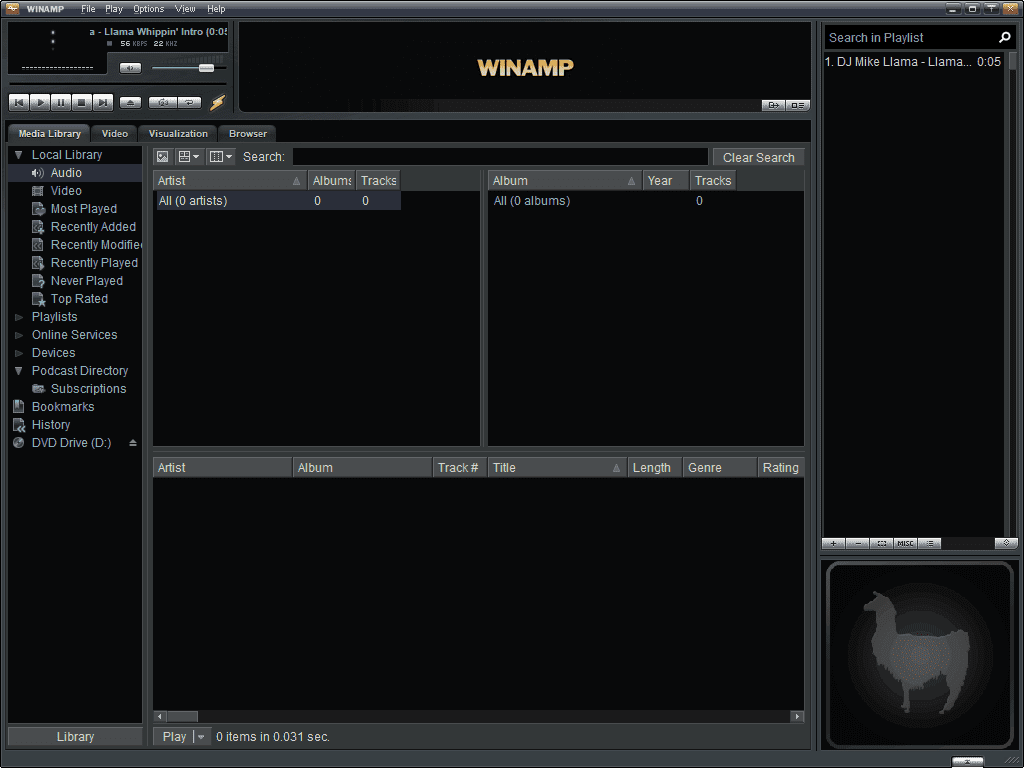The height and width of the screenshot is (768, 1024).
Task: Mute audio with the speaker button
Action: point(131,68)
